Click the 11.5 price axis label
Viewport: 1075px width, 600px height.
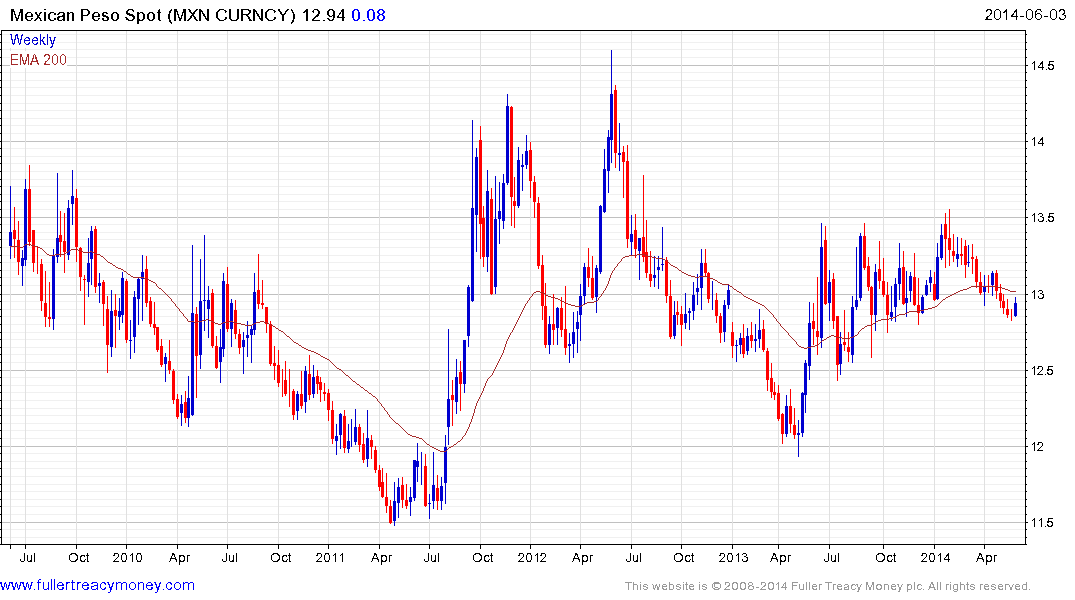point(1044,523)
